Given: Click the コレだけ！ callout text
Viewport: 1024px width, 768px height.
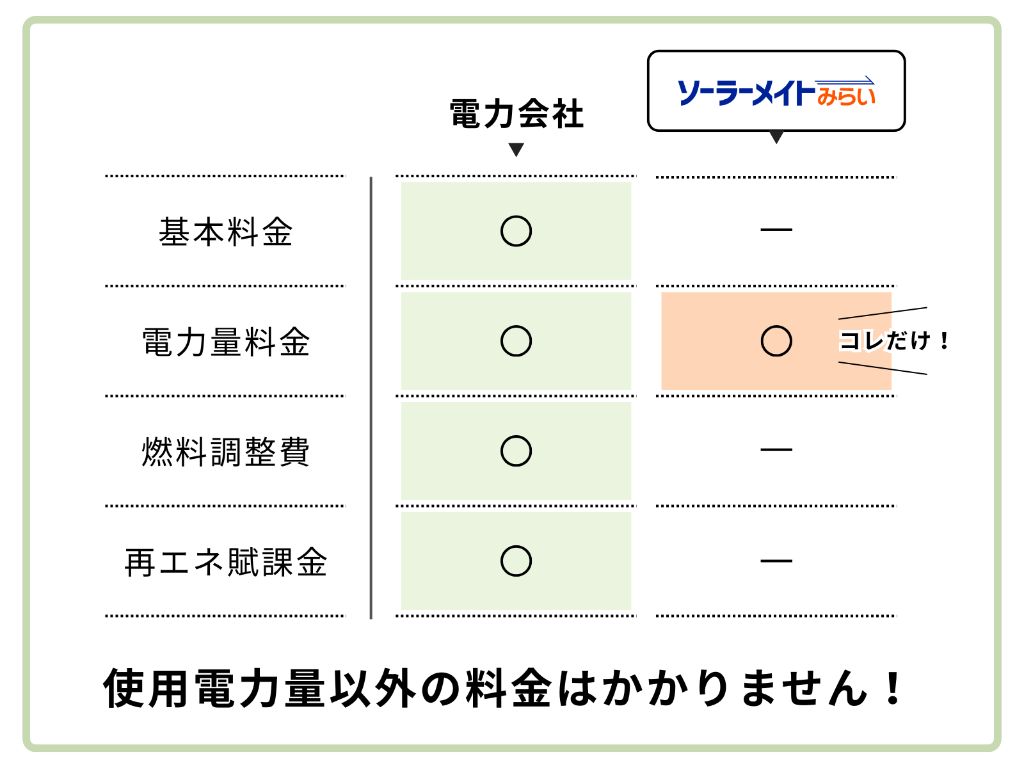Looking at the screenshot, I should tap(894, 341).
